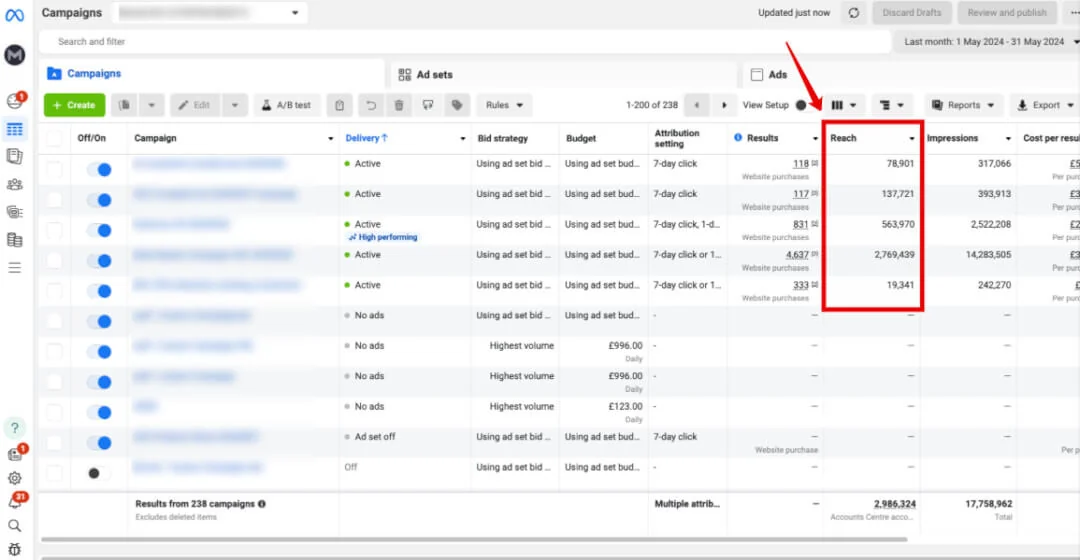Sort by the Delivery column header
This screenshot has height=560, width=1080.
(x=366, y=138)
